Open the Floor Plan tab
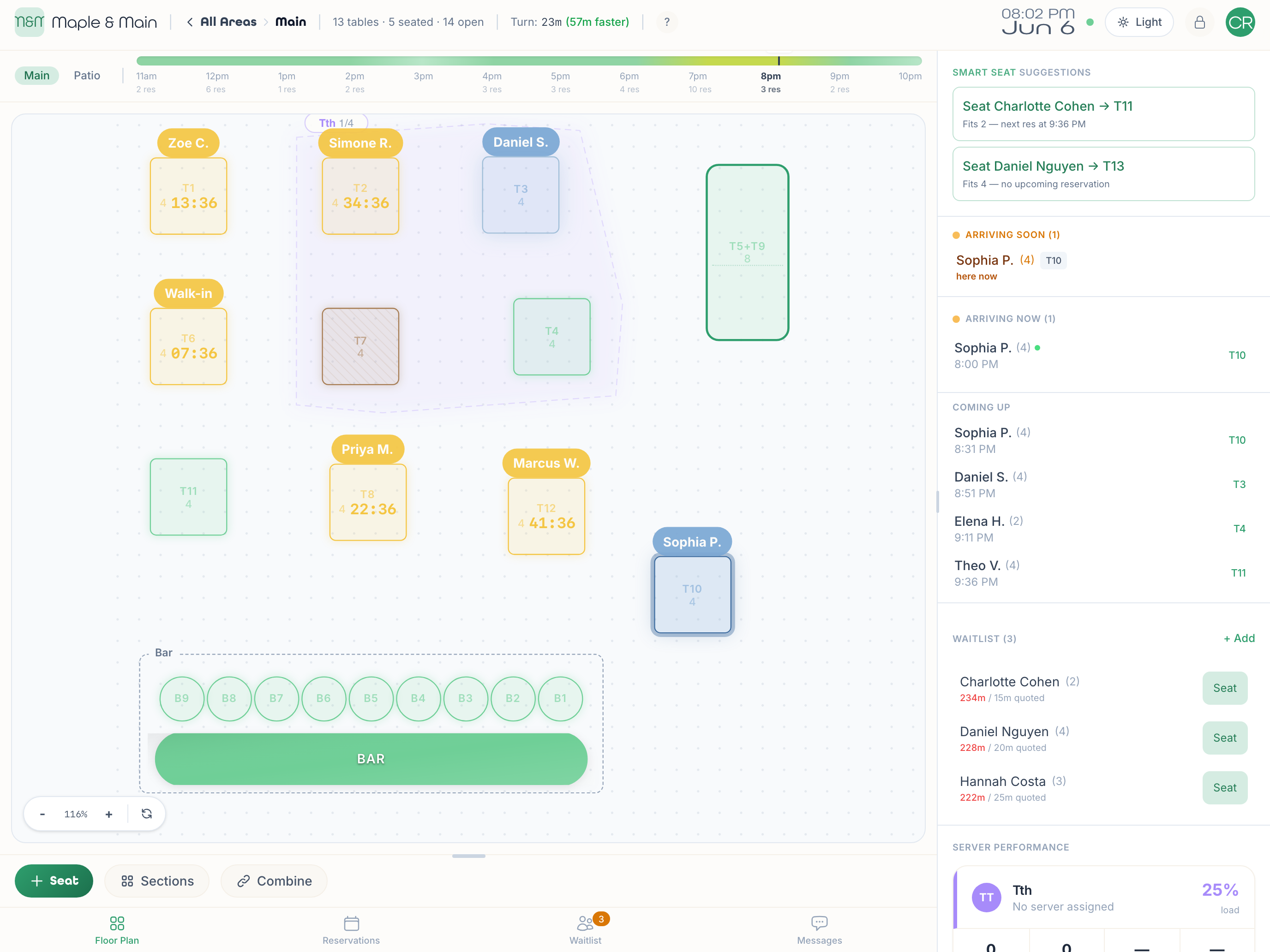 tap(117, 930)
